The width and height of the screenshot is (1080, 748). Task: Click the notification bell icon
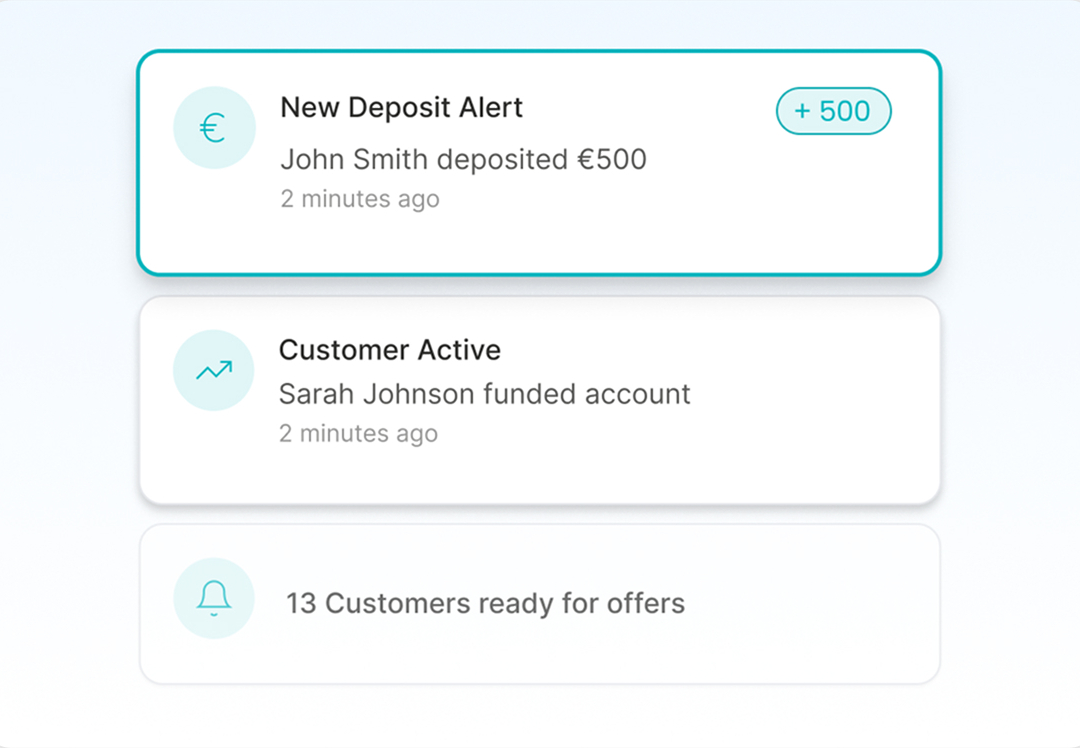(213, 598)
